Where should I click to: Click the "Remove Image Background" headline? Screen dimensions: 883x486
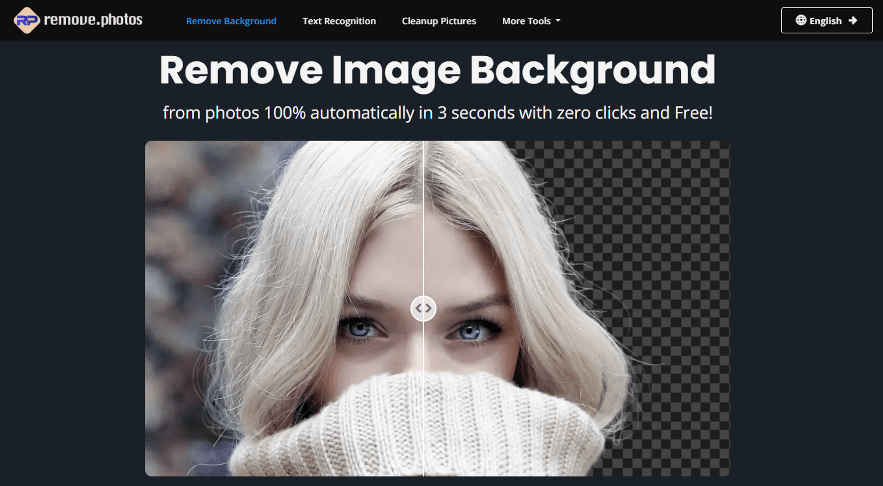[437, 70]
